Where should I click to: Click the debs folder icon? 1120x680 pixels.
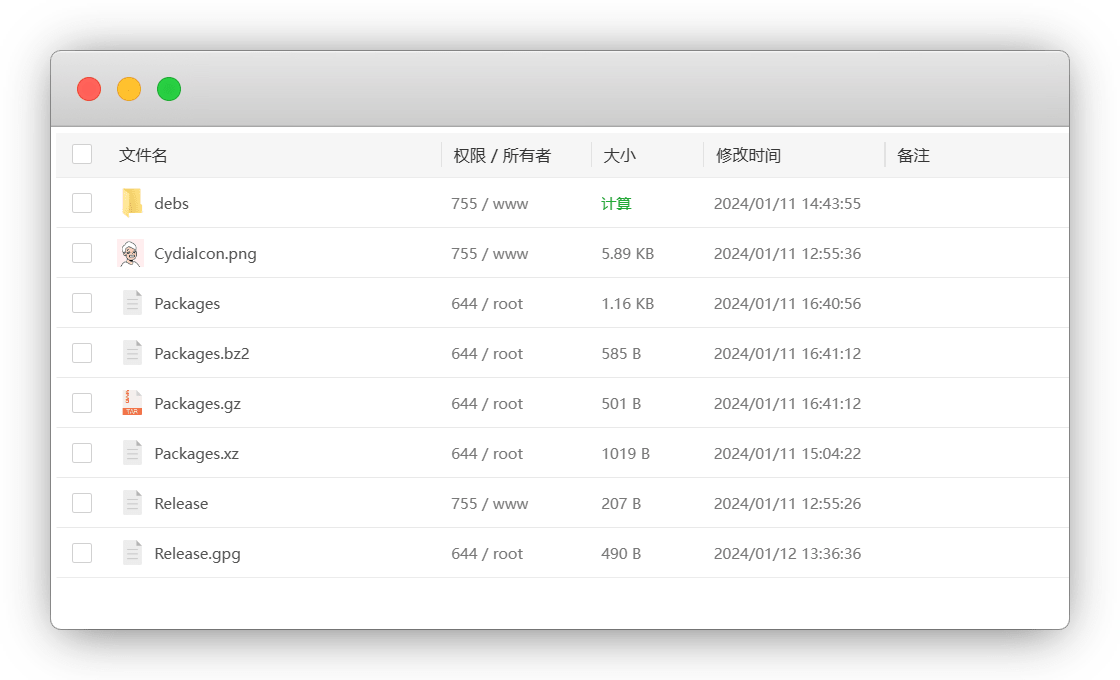[x=132, y=203]
